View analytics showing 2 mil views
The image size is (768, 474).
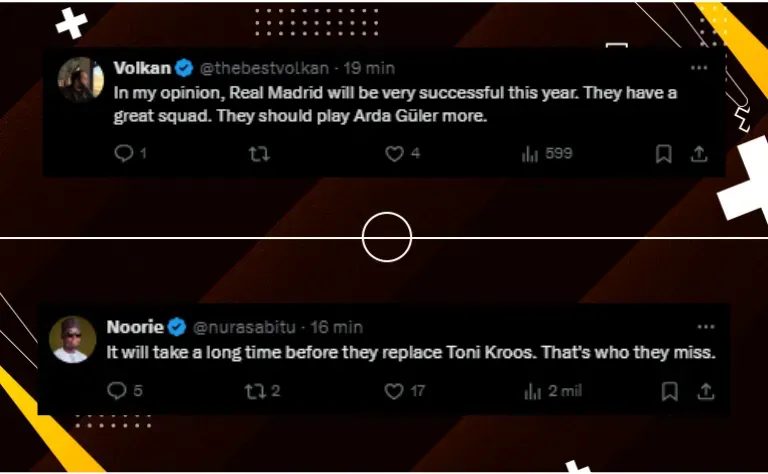coord(552,391)
